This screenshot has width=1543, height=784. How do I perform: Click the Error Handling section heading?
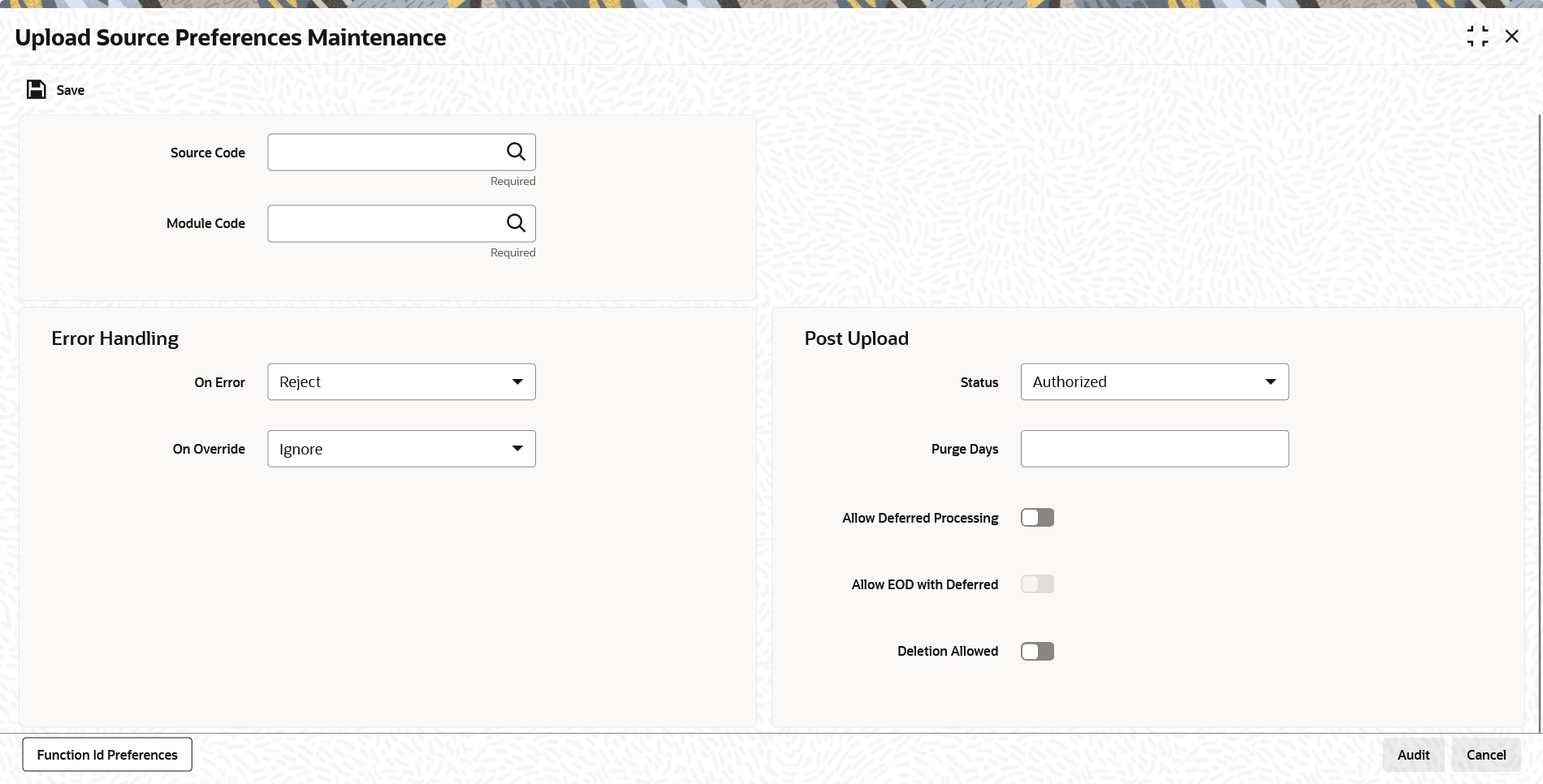[x=115, y=338]
